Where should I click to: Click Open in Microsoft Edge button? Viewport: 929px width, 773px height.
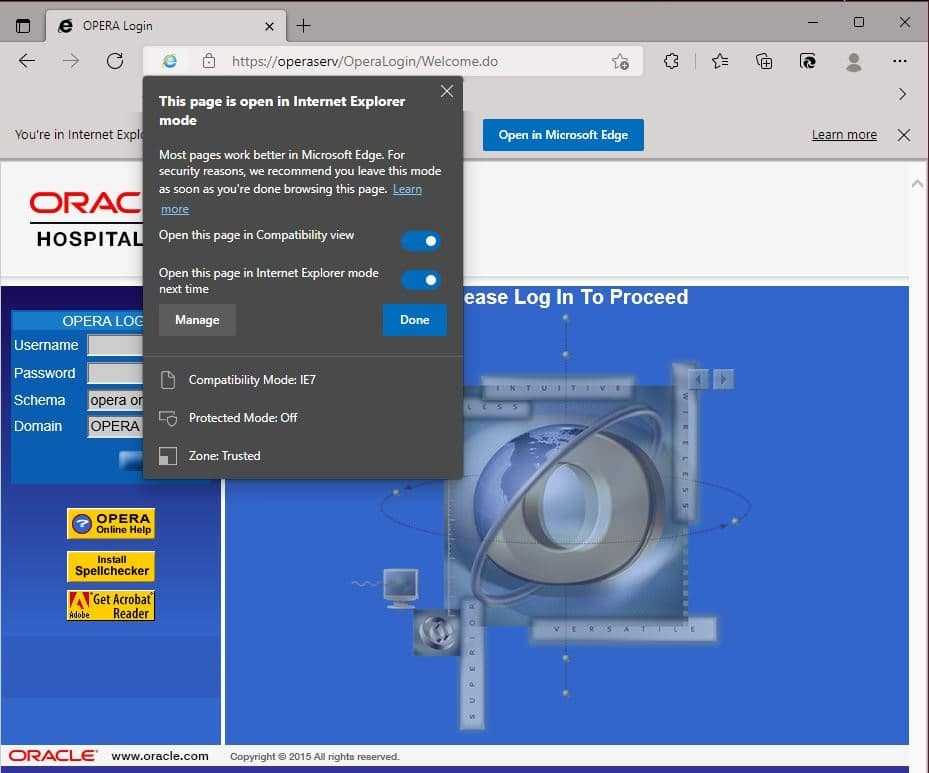(x=563, y=135)
